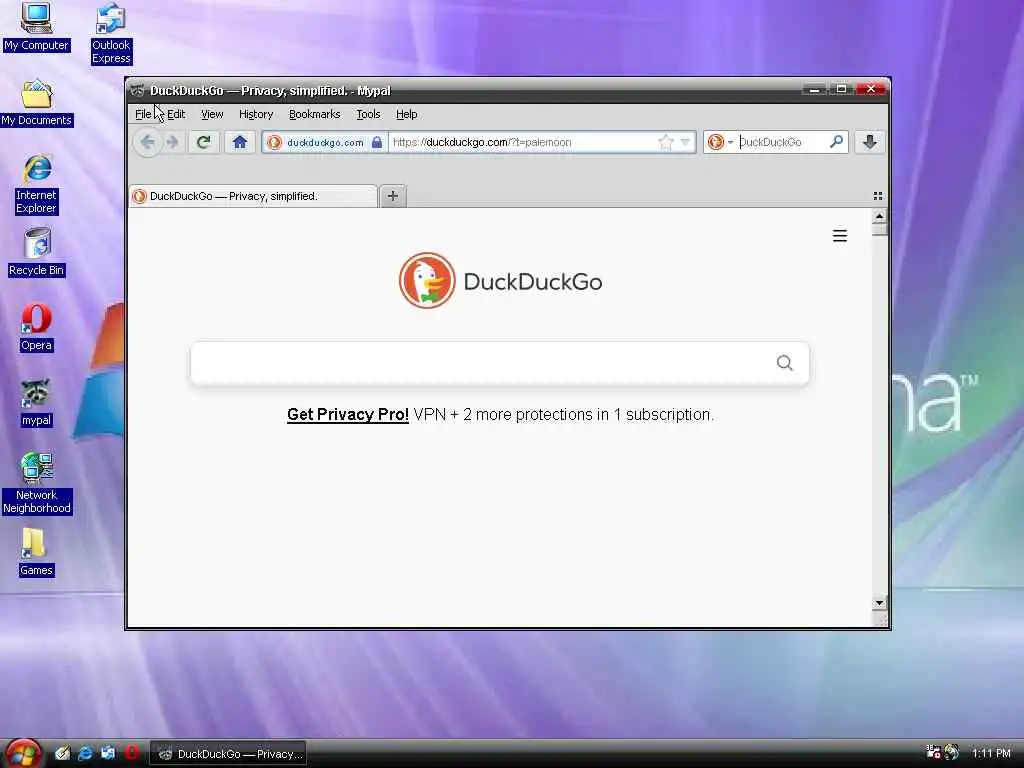Click the Get Privacy Pro! link
Screen dimensions: 1024x768
click(347, 415)
